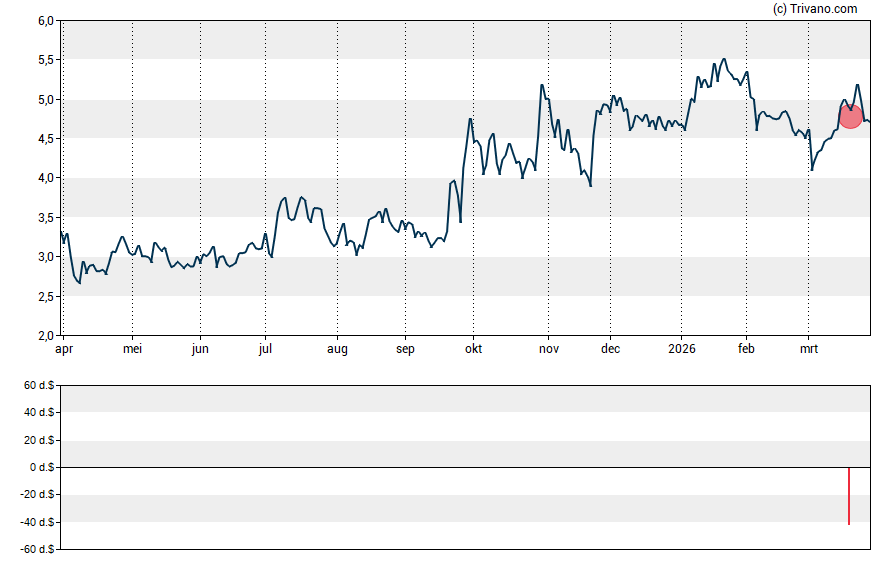Click the red vertical bar in the lower chart
The image size is (888, 565).
[849, 496]
